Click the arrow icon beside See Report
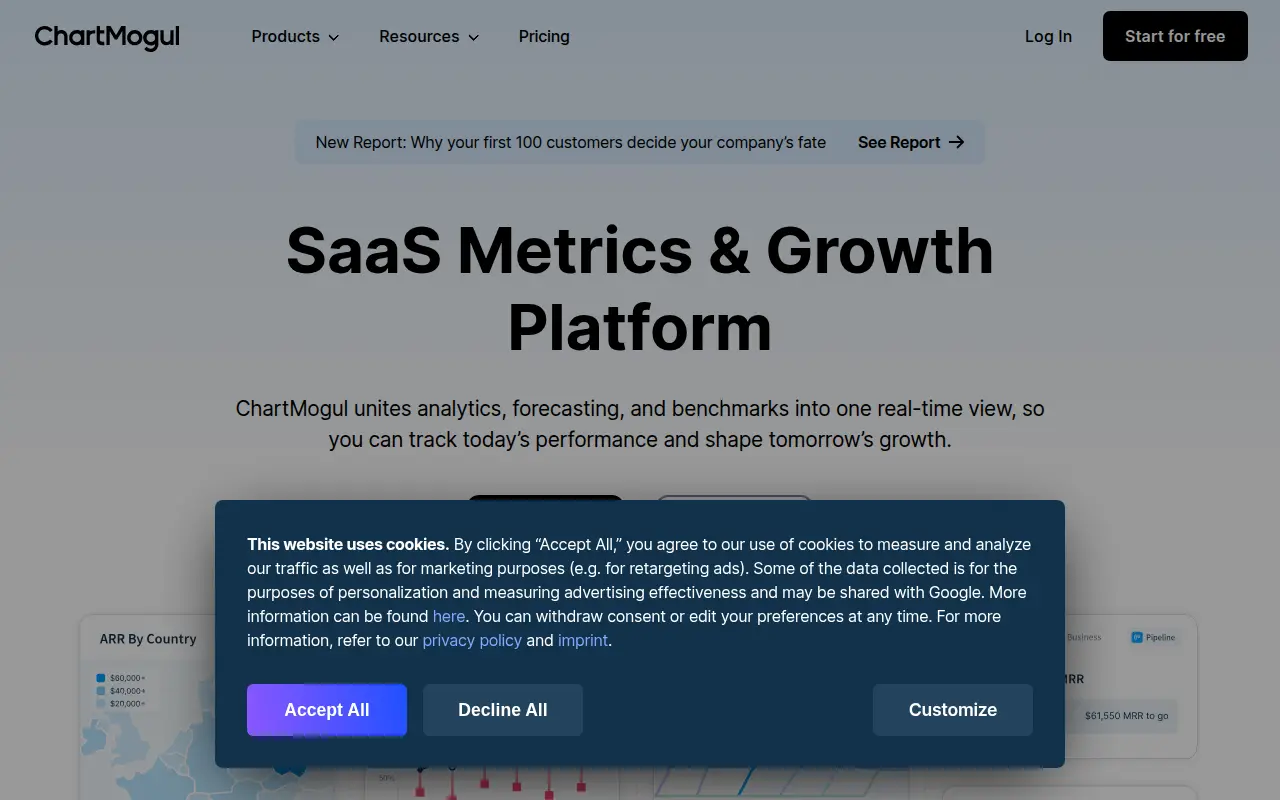This screenshot has height=800, width=1280. tap(956, 142)
